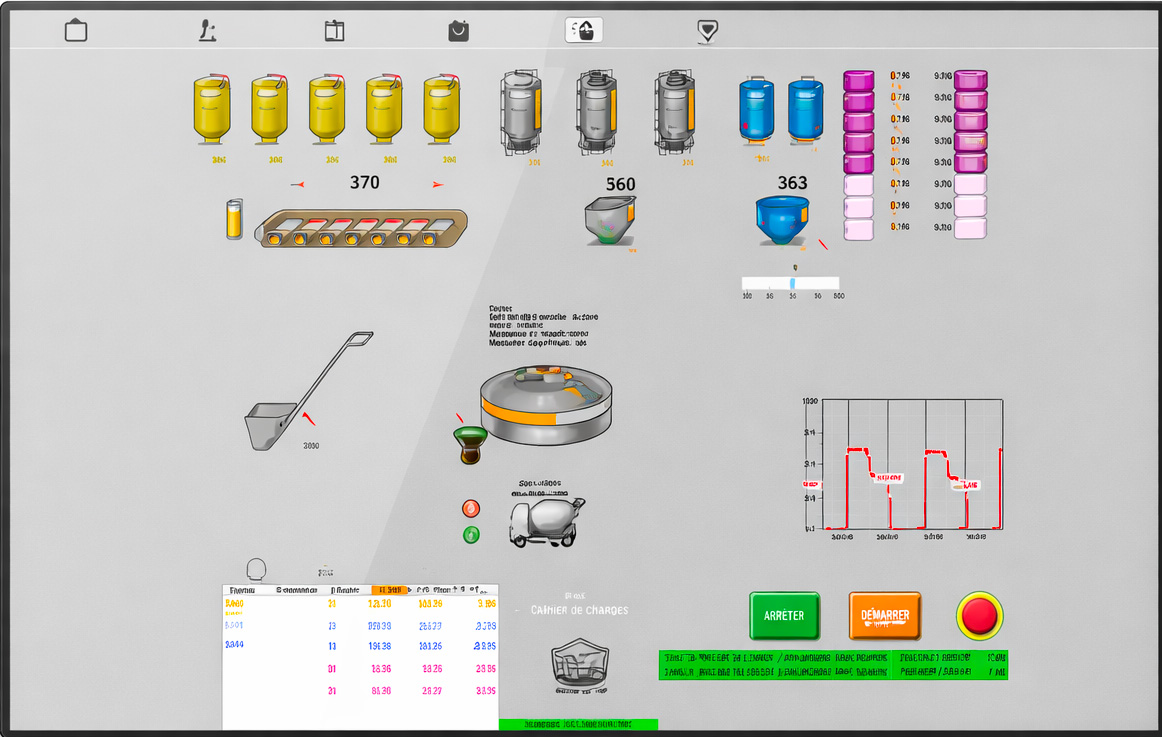Toggle the green indicator beside the truck
Viewport: 1162px width, 737px height.
[471, 535]
